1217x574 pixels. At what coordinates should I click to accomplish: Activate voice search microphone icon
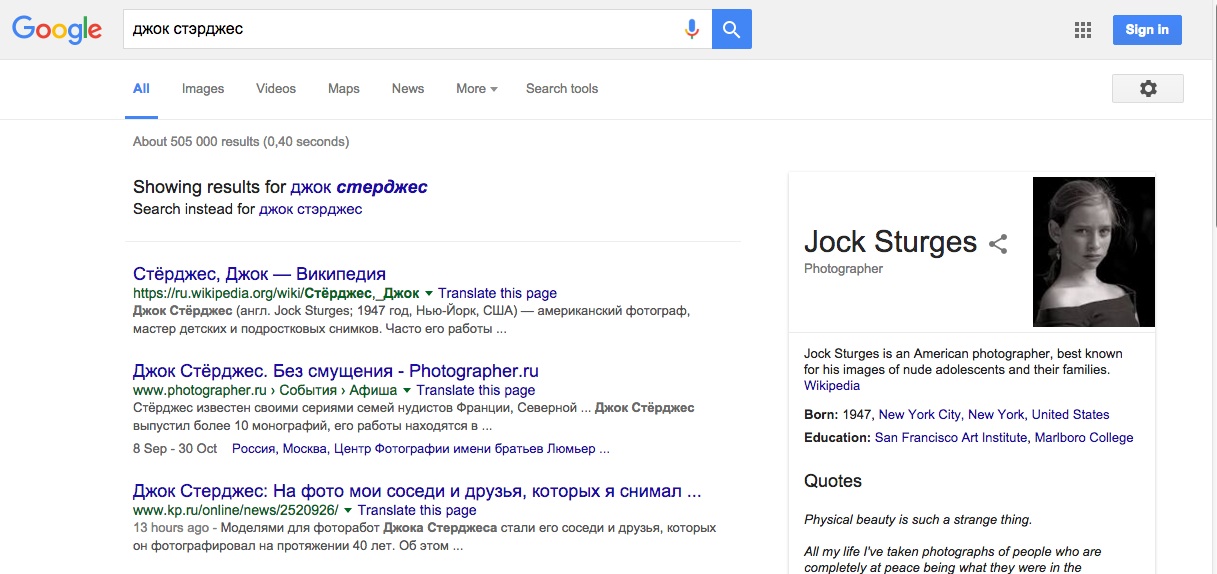point(691,29)
